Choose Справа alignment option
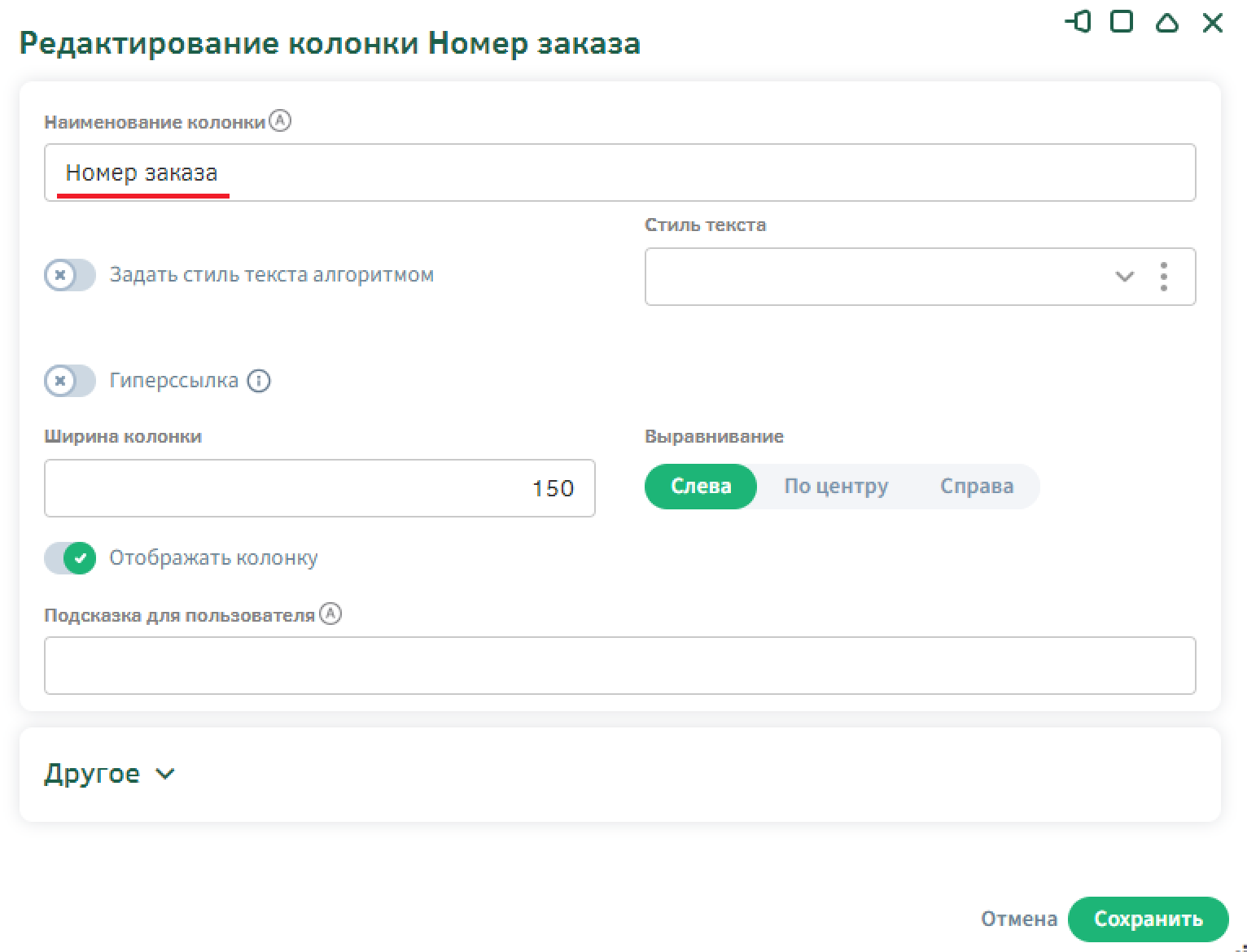The height and width of the screenshot is (952, 1247). click(977, 487)
